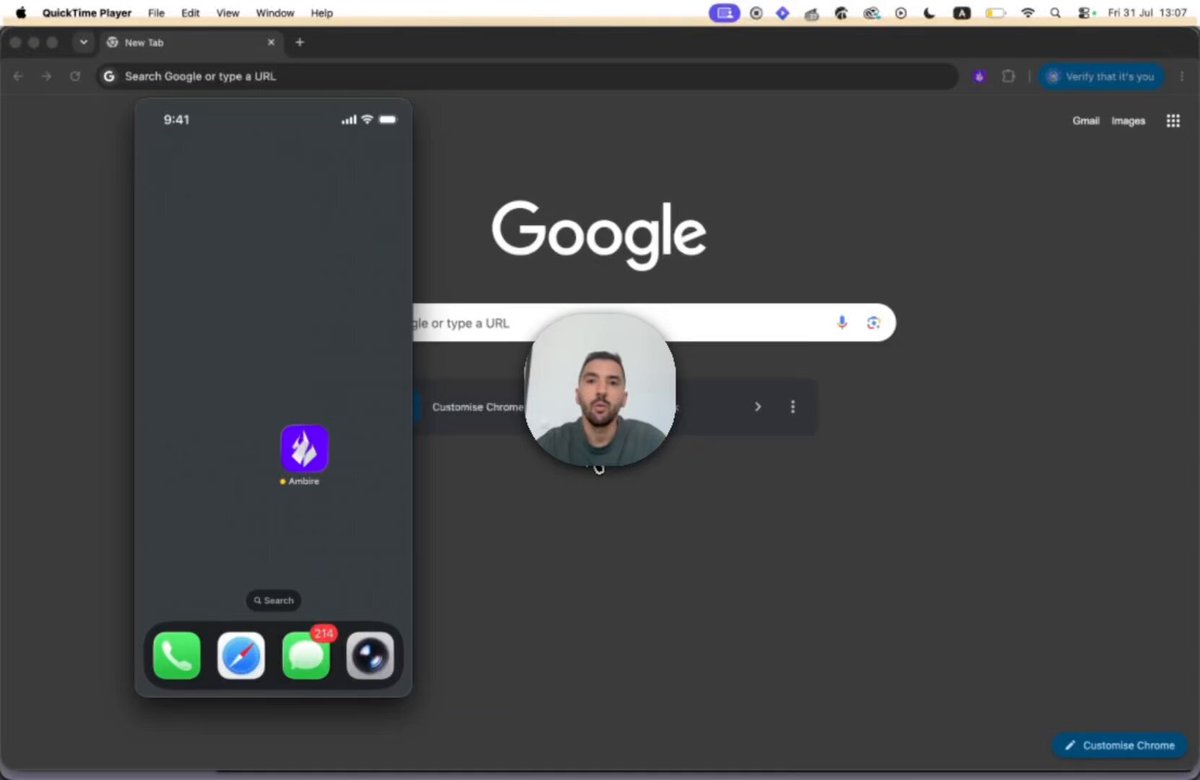1200x780 pixels.
Task: Tap the phone's Search pill
Action: [x=273, y=601]
